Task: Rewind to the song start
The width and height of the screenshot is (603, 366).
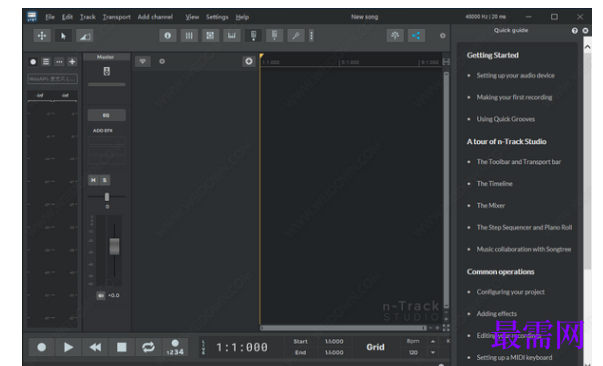Action: pyautogui.click(x=95, y=347)
